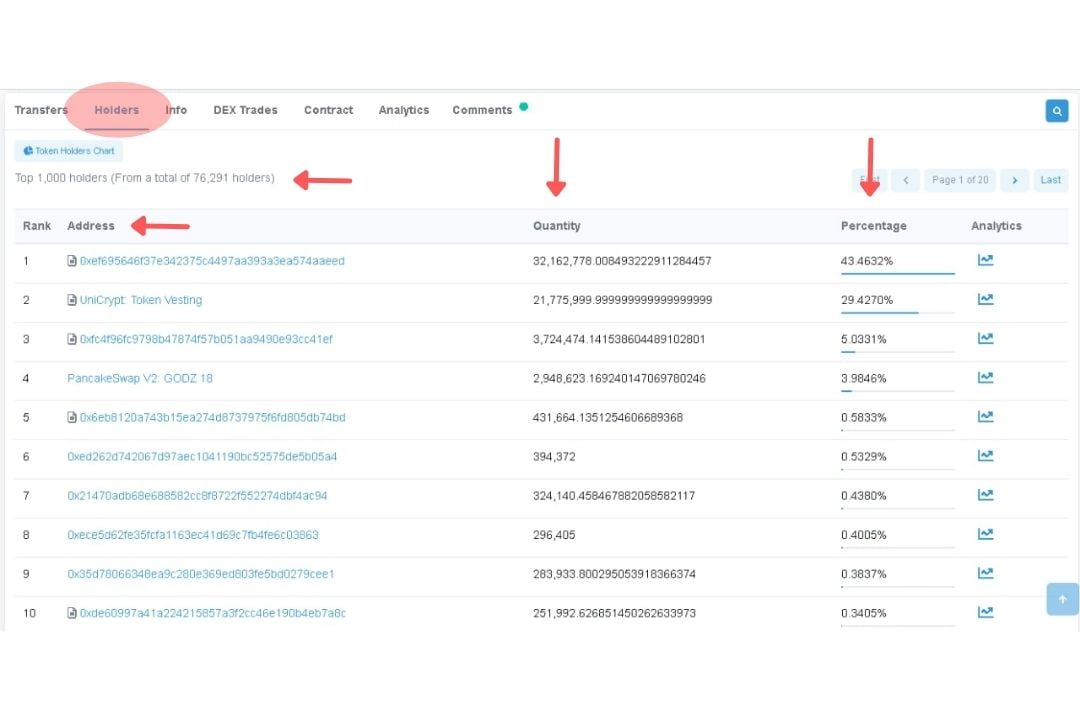The width and height of the screenshot is (1080, 720).
Task: Click the Analytics column header
Action: click(x=996, y=226)
